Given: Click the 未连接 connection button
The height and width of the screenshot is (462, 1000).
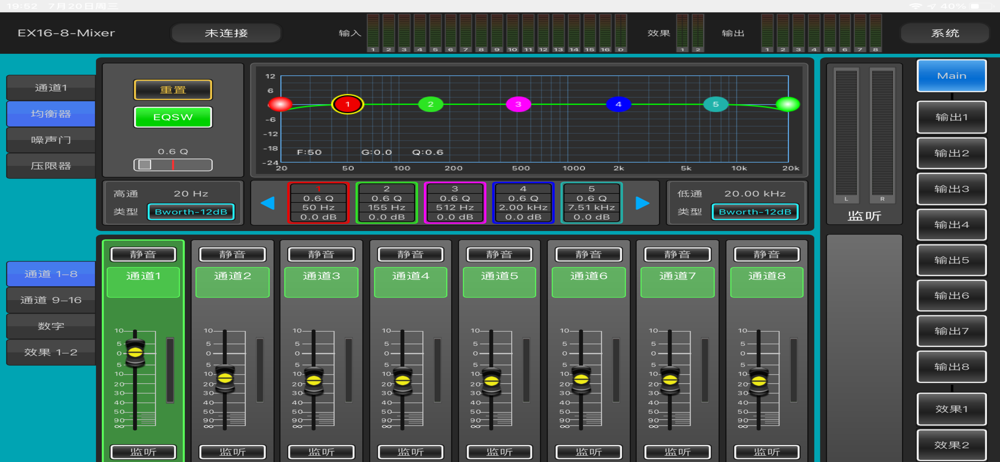Looking at the screenshot, I should [226, 33].
